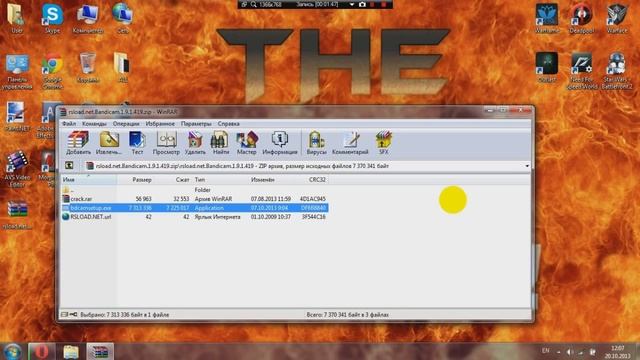This screenshot has width=640, height=360.
Task: Click the Deadpool desktop shortcut
Action: [x=582, y=18]
